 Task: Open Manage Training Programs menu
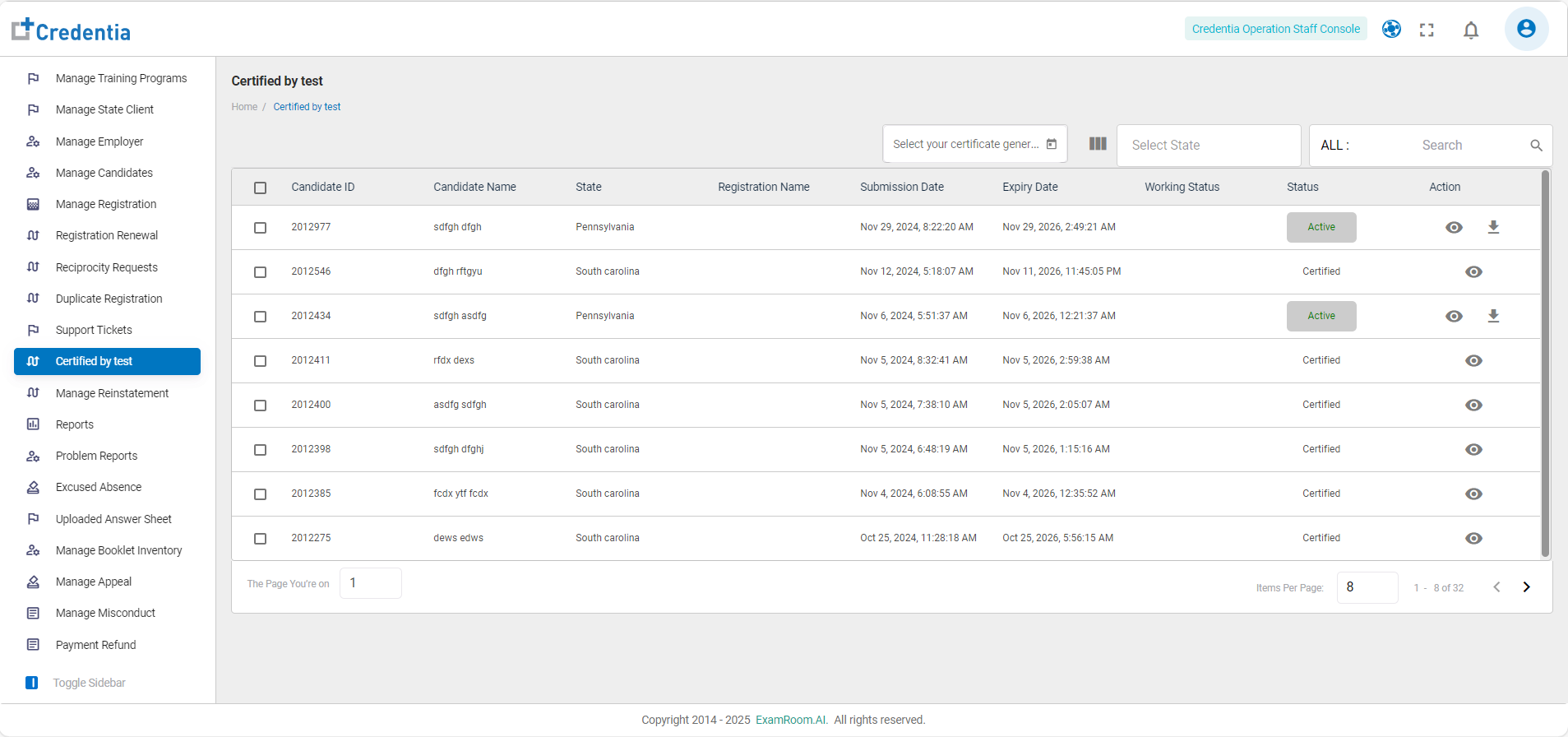pos(107,78)
